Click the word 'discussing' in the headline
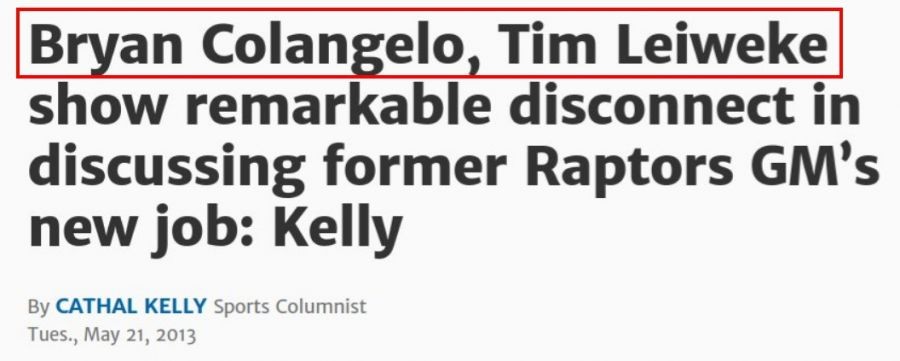This screenshot has width=900, height=361. [167, 167]
